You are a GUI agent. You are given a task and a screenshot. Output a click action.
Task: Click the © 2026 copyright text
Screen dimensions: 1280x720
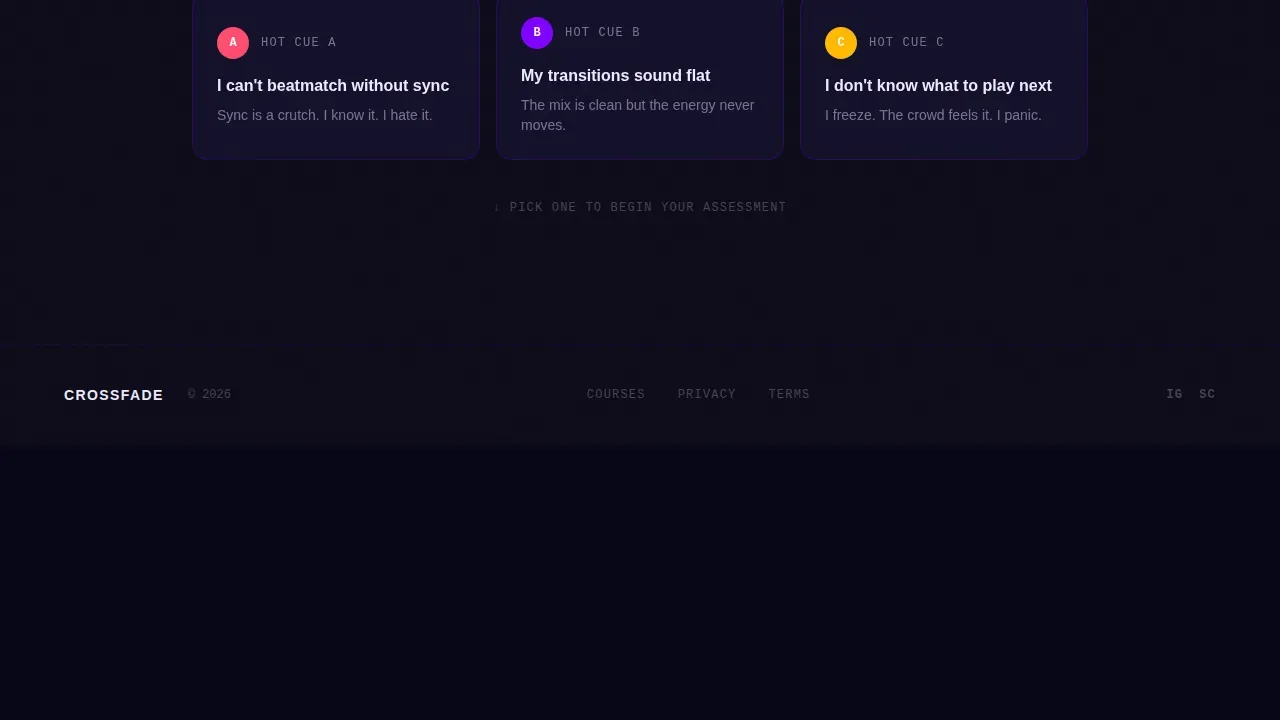[209, 395]
